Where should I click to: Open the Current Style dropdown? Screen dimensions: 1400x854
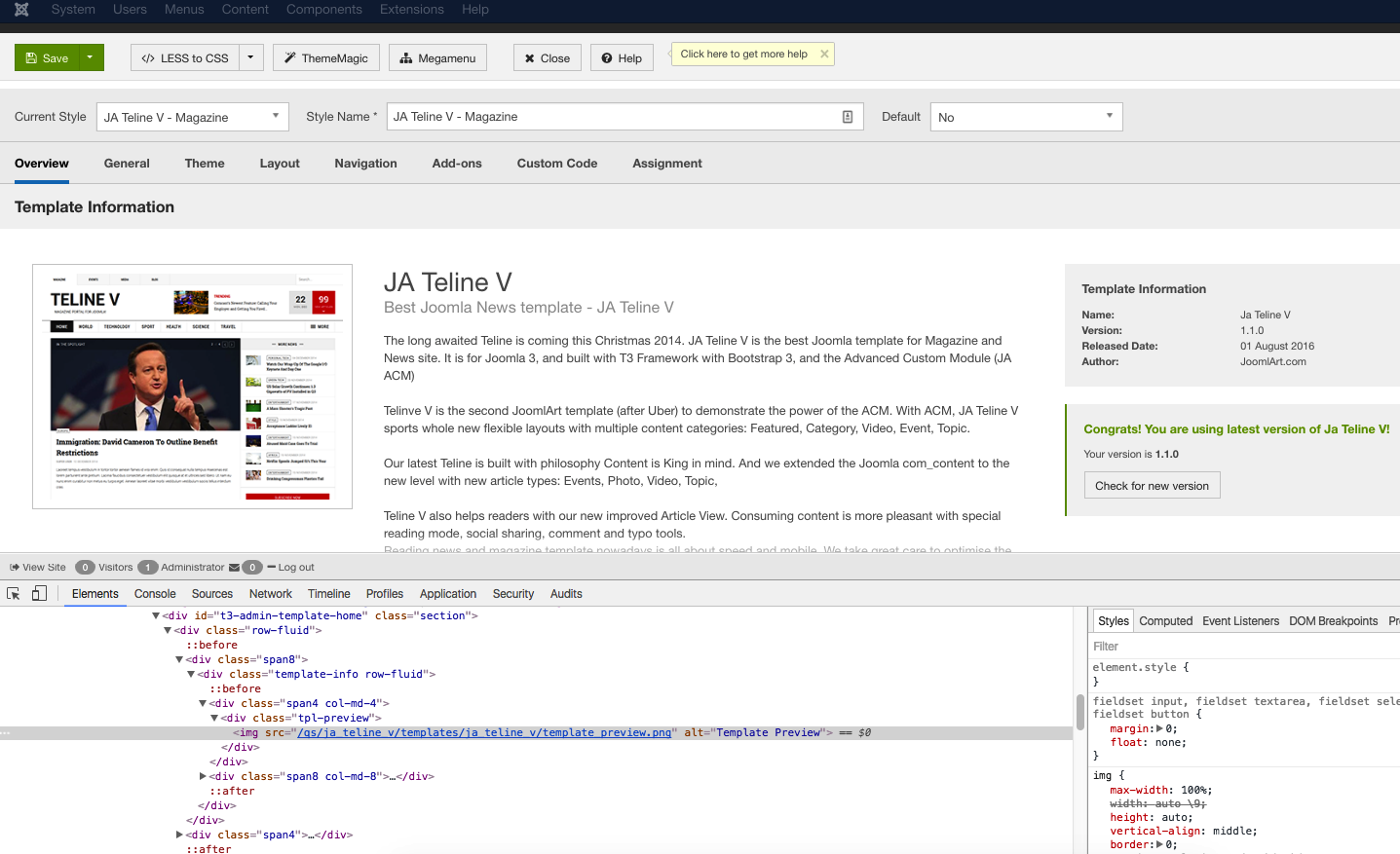(x=192, y=117)
